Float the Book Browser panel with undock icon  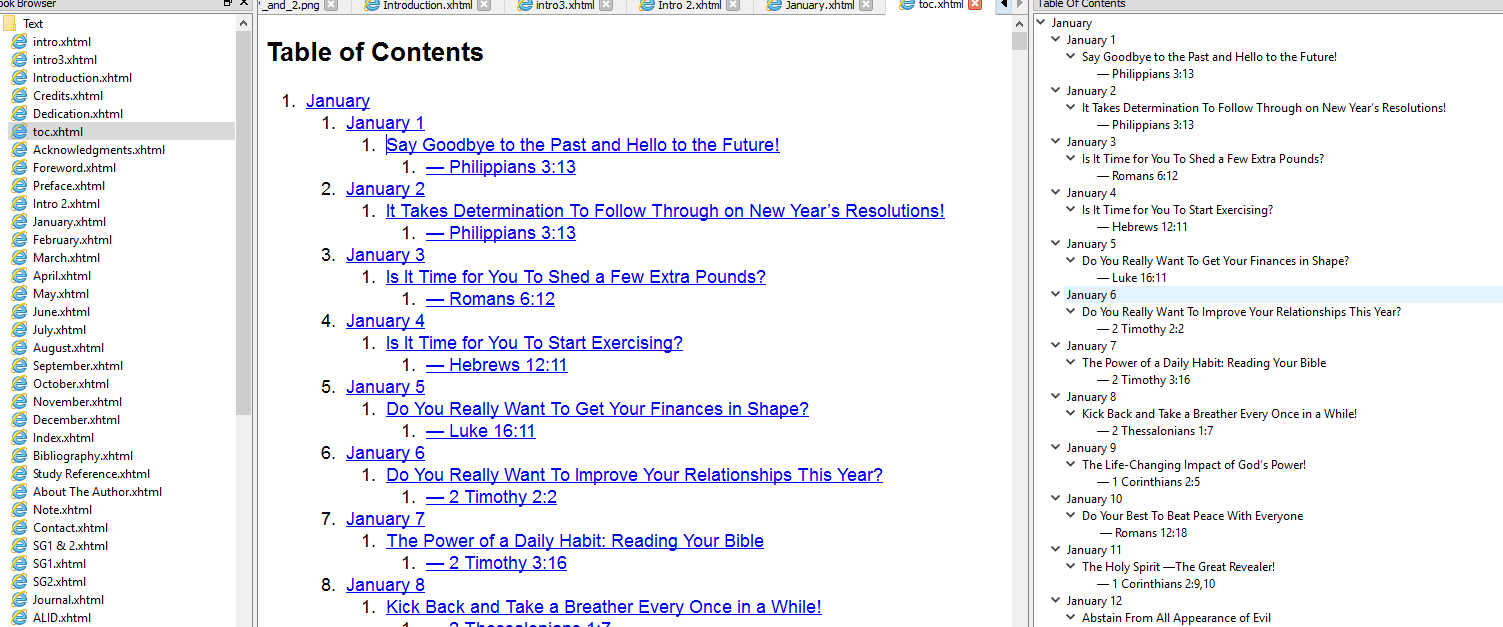click(227, 4)
